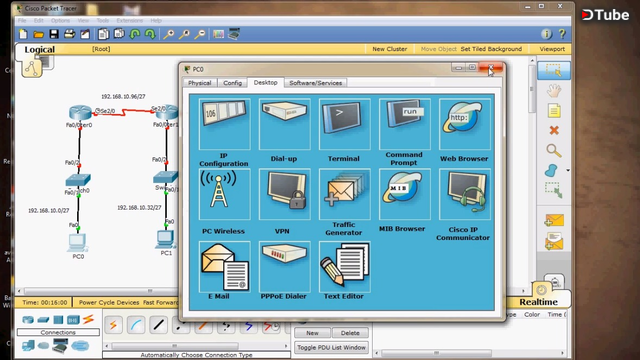Viewport: 640px width, 360px height.
Task: Click the Redo toolbar icon
Action: pos(150,34)
